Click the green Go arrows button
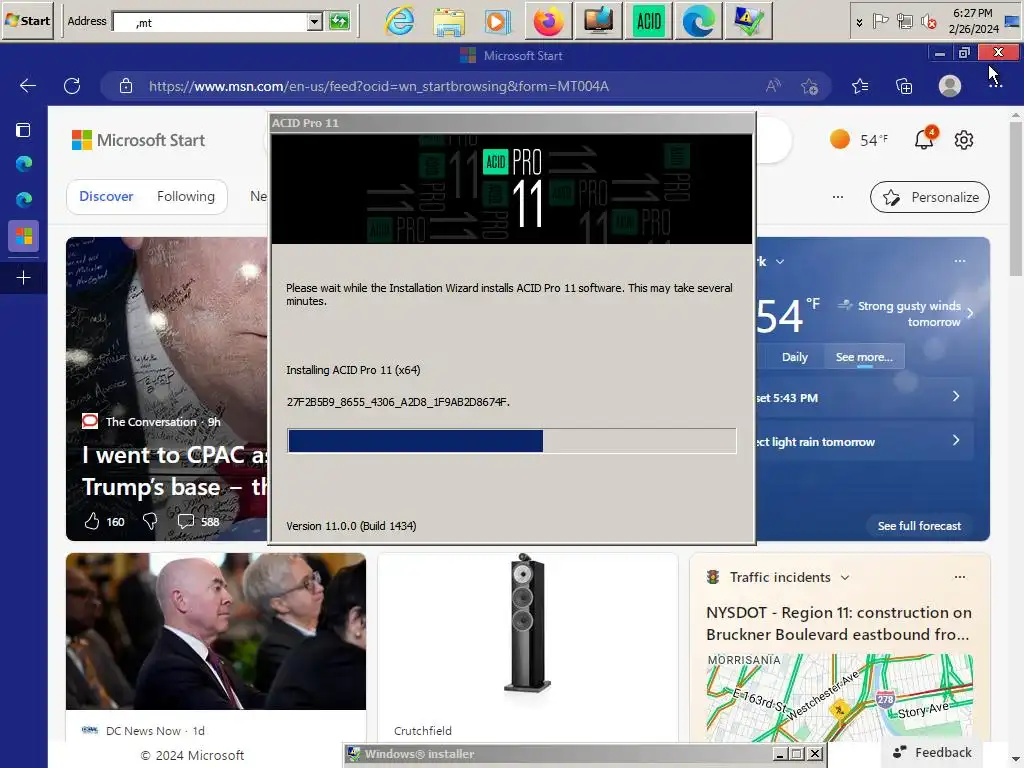 [339, 22]
